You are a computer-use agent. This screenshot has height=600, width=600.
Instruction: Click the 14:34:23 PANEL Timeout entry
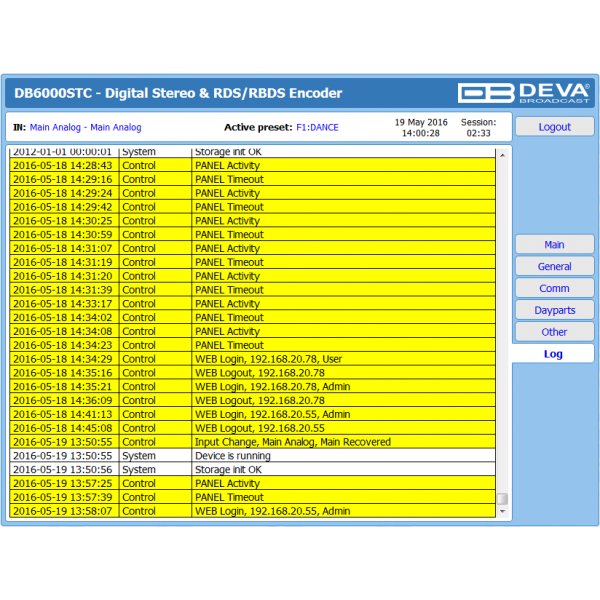click(253, 345)
